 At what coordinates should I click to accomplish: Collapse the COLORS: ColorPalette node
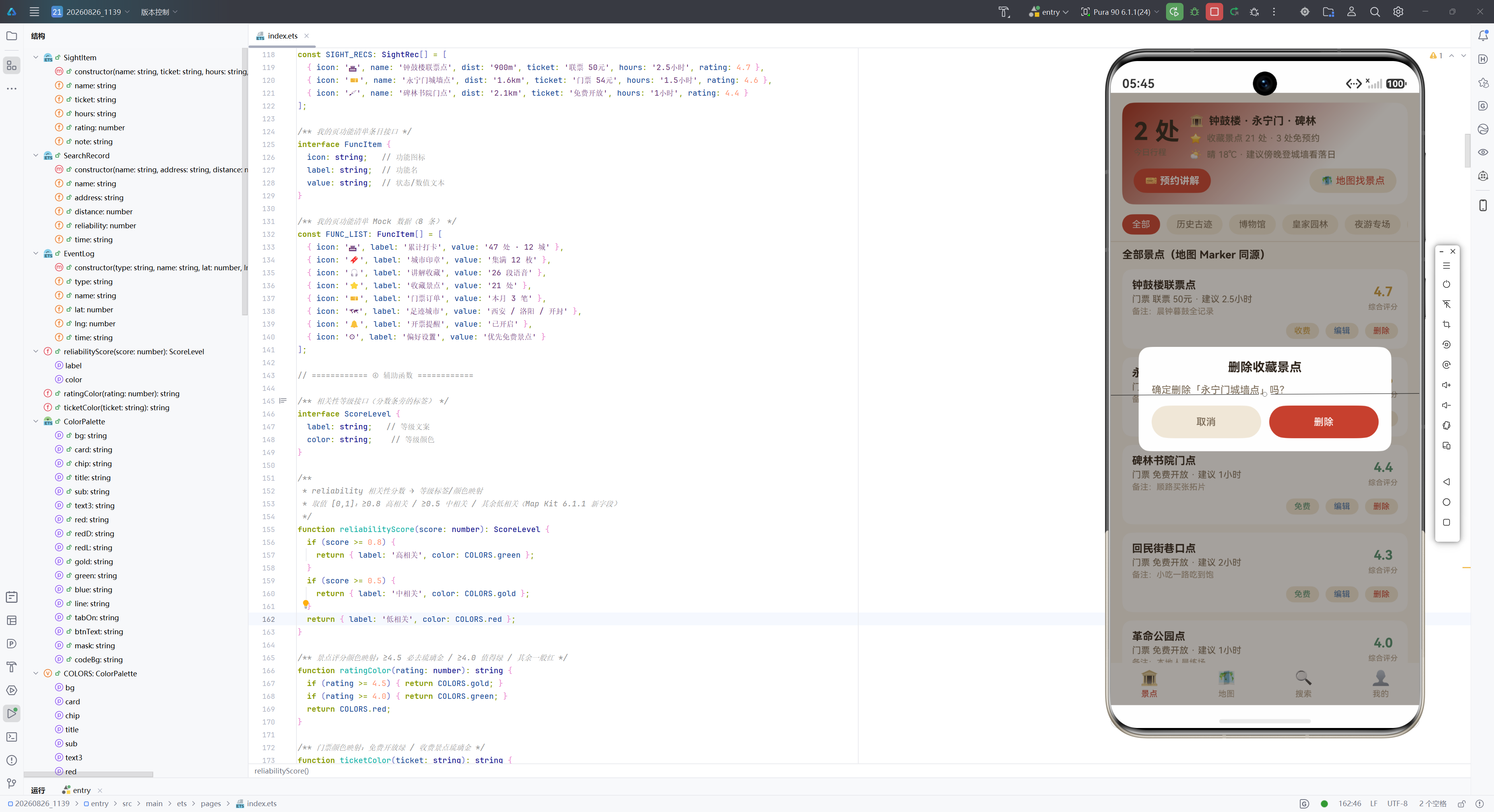35,674
